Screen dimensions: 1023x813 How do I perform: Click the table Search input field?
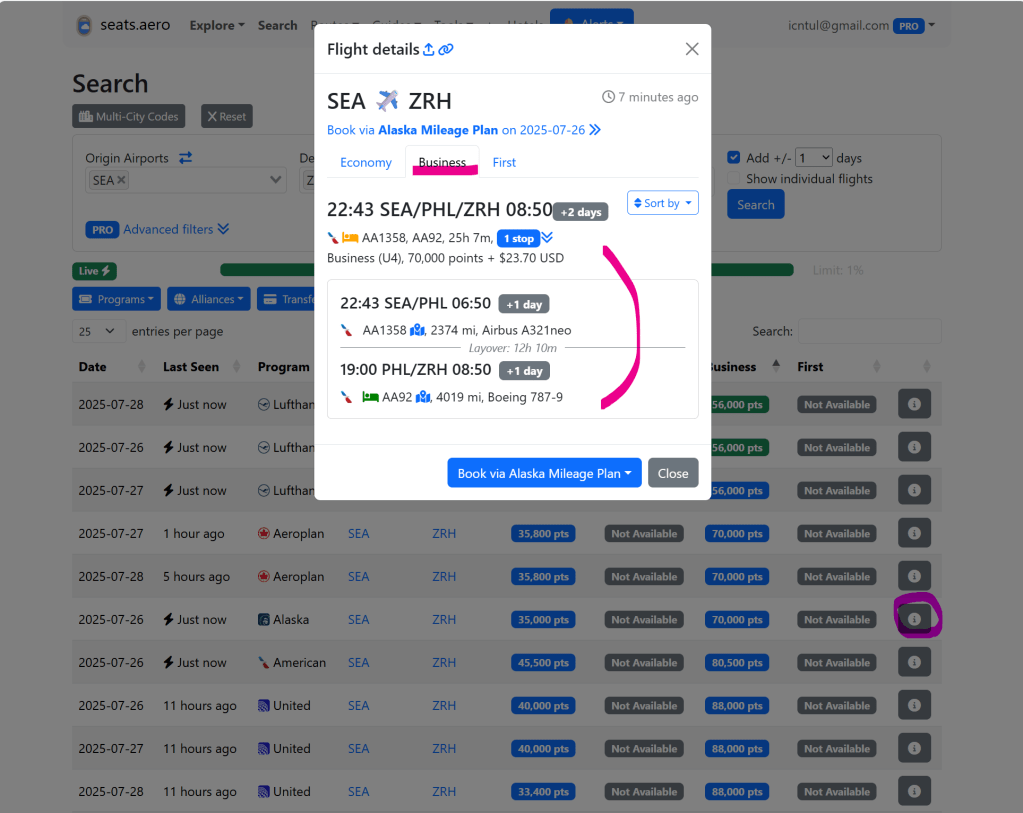(868, 331)
